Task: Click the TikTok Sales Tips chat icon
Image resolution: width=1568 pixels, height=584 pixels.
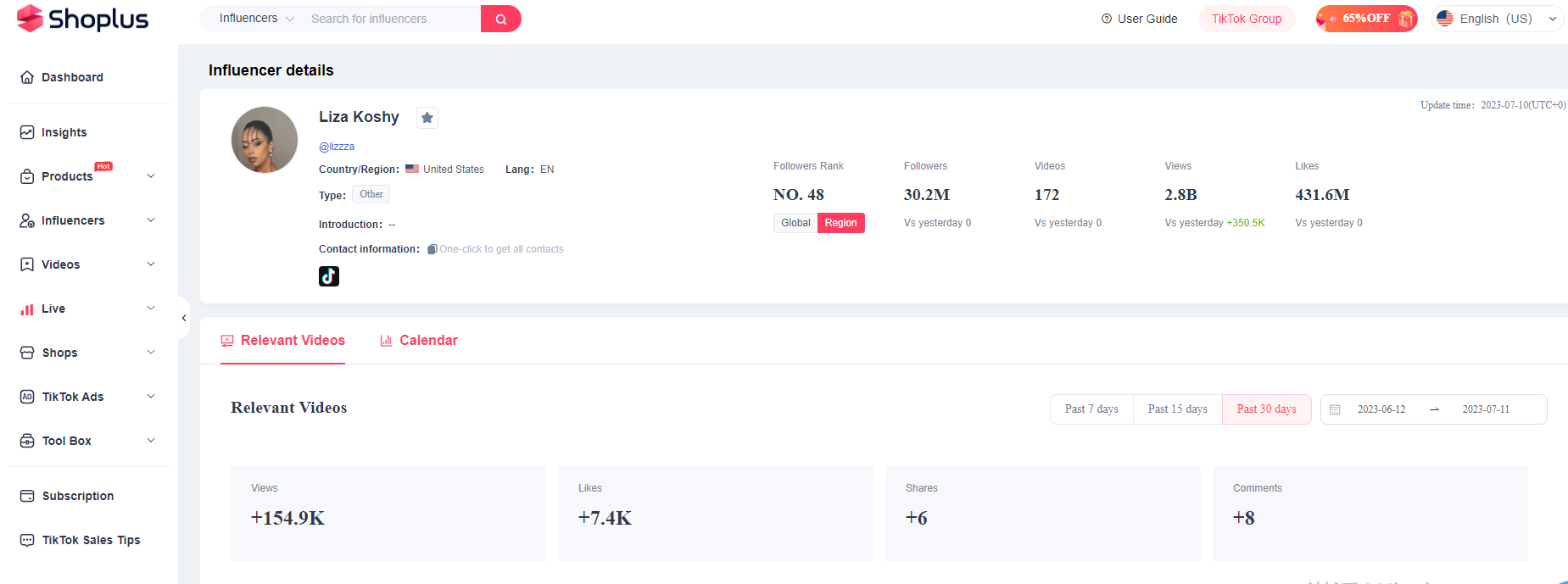Action: [x=27, y=540]
